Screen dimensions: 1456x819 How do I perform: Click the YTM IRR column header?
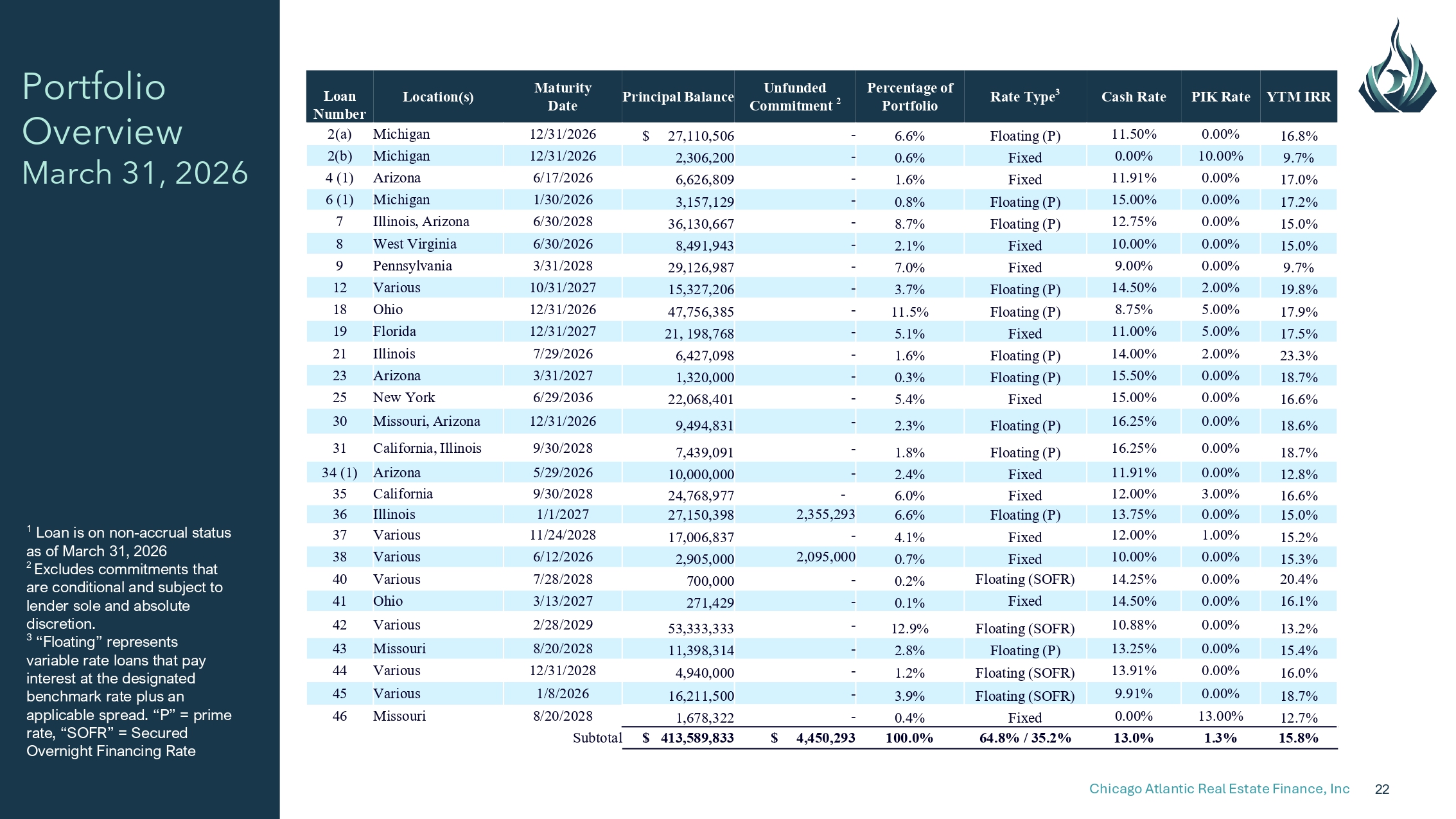[1298, 97]
